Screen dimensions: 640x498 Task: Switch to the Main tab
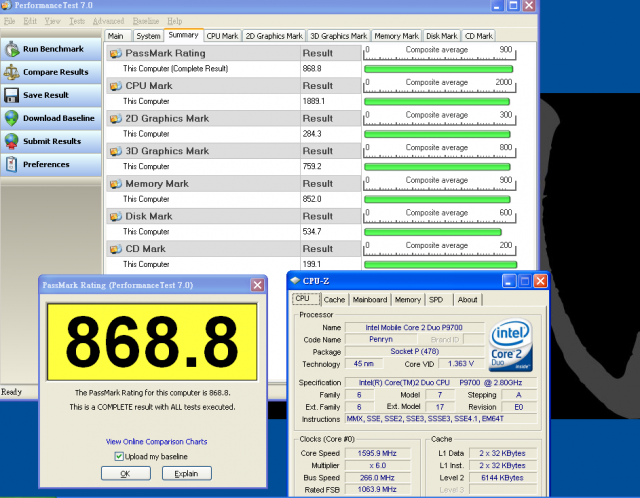coord(118,36)
